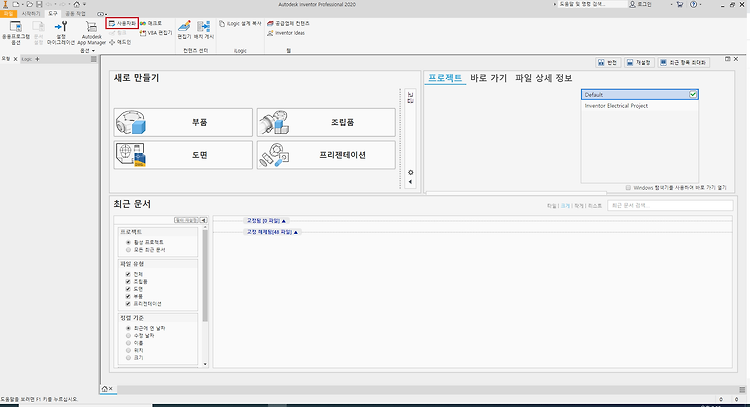This screenshot has height=407, width=750.
Task: Click the Home icon in quick access toolbar
Action: point(77,4)
